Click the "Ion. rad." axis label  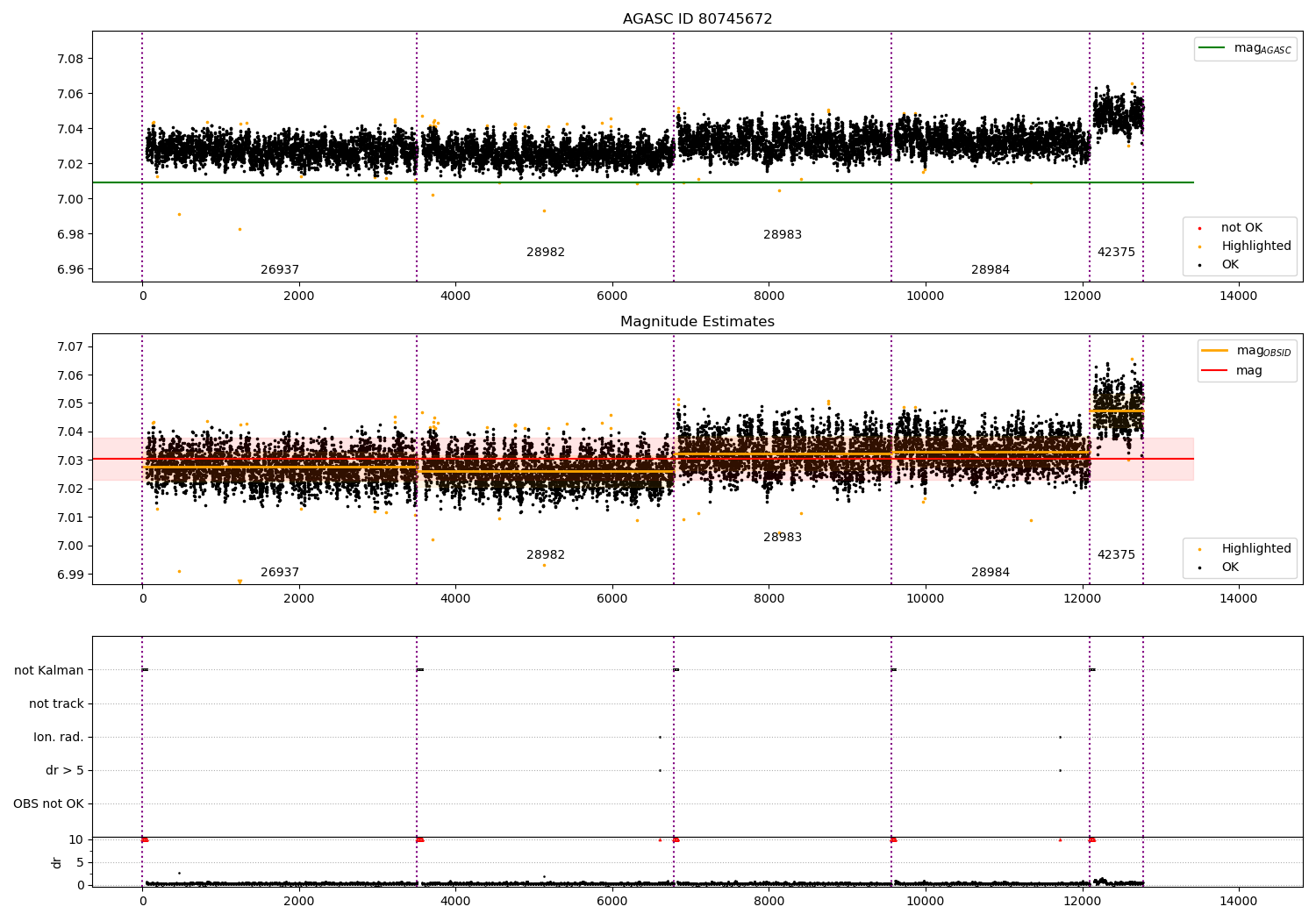pyautogui.click(x=59, y=738)
